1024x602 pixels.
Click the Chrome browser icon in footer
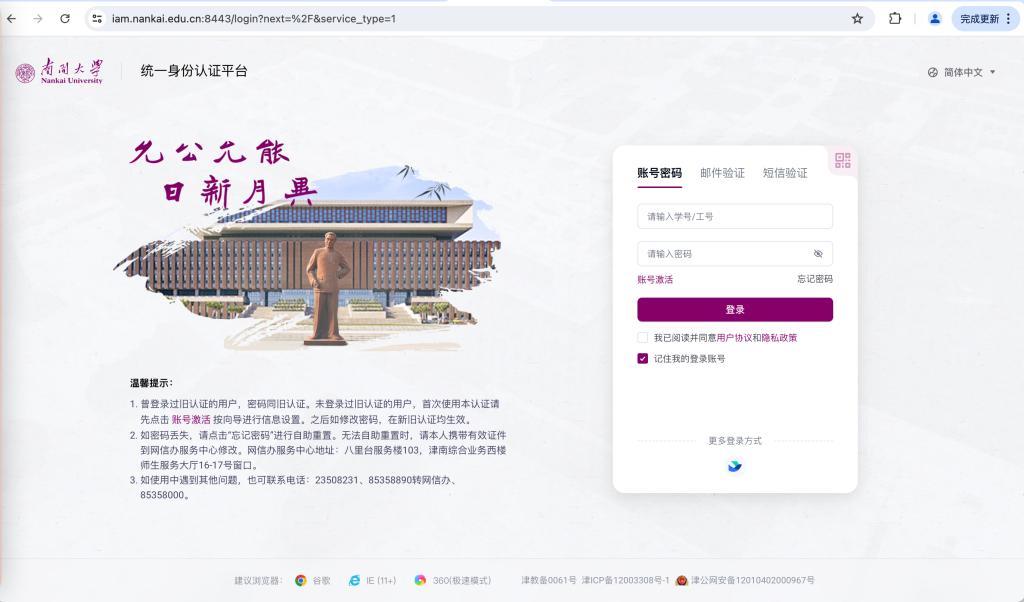[x=300, y=580]
